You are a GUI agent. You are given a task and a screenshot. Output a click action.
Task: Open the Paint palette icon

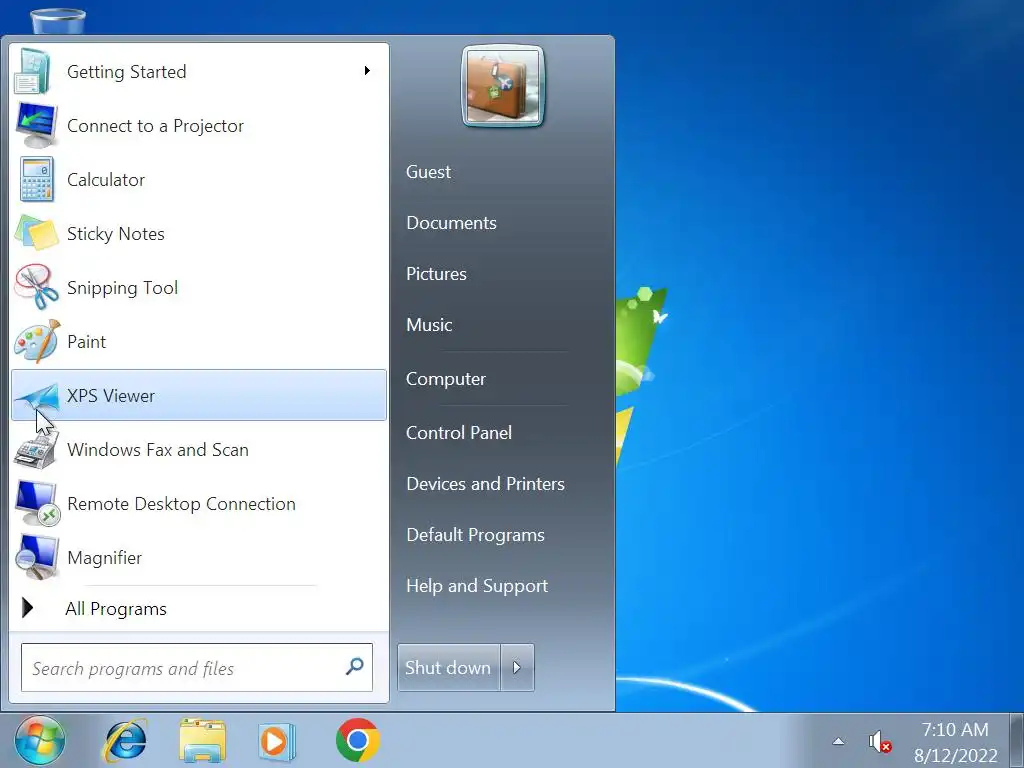coord(37,341)
